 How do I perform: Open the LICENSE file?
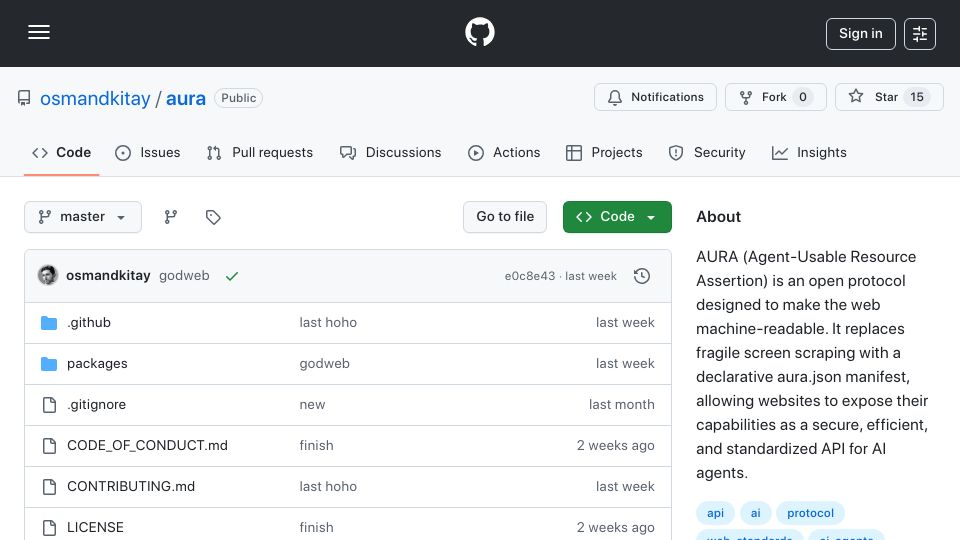click(x=95, y=528)
